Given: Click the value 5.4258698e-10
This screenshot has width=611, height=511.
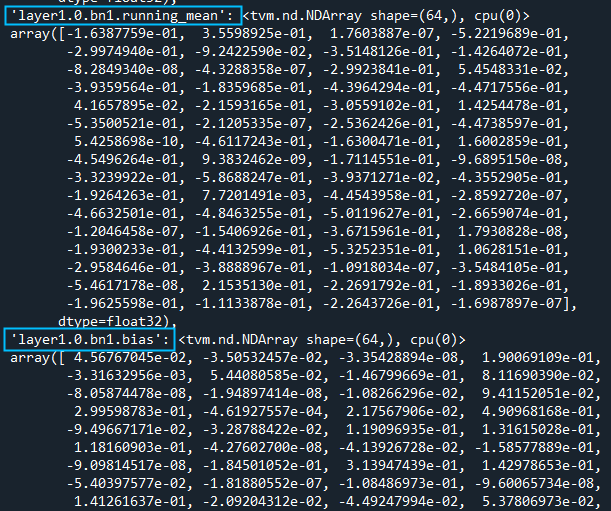Looking at the screenshot, I should [126, 141].
